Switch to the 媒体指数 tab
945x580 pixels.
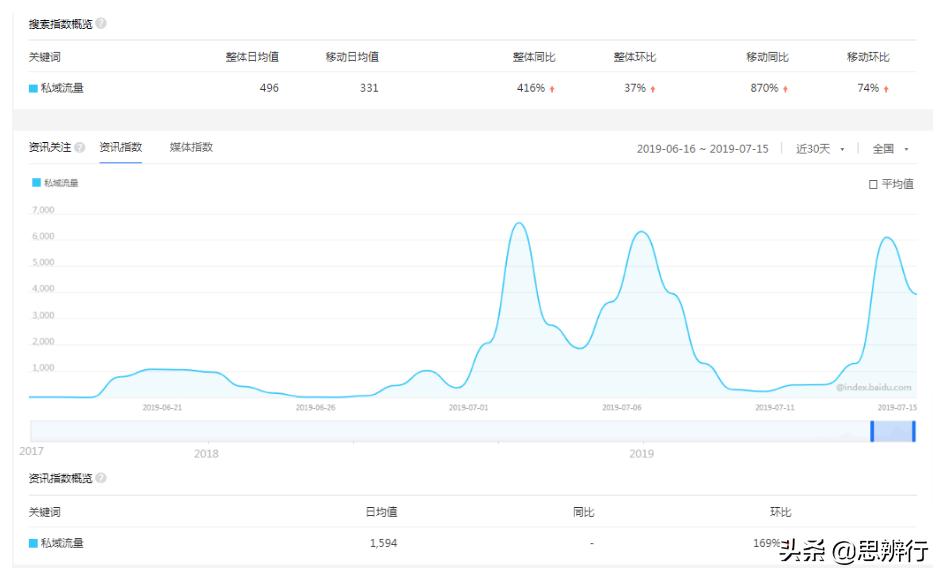pyautogui.click(x=191, y=146)
